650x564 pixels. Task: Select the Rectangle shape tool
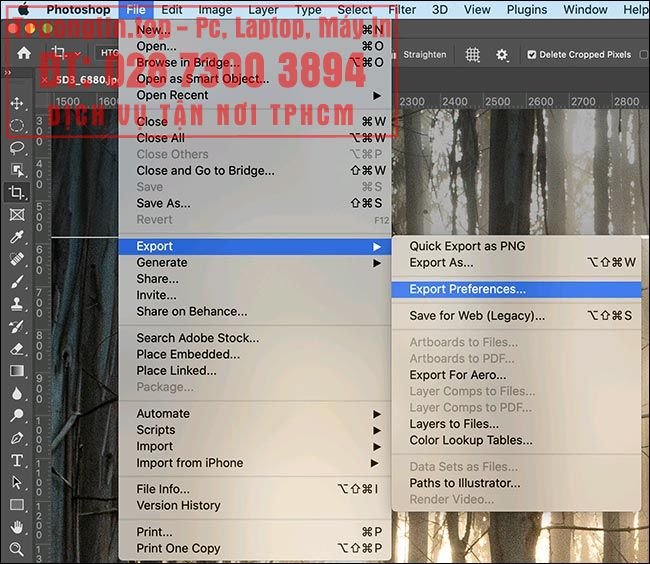(x=17, y=505)
